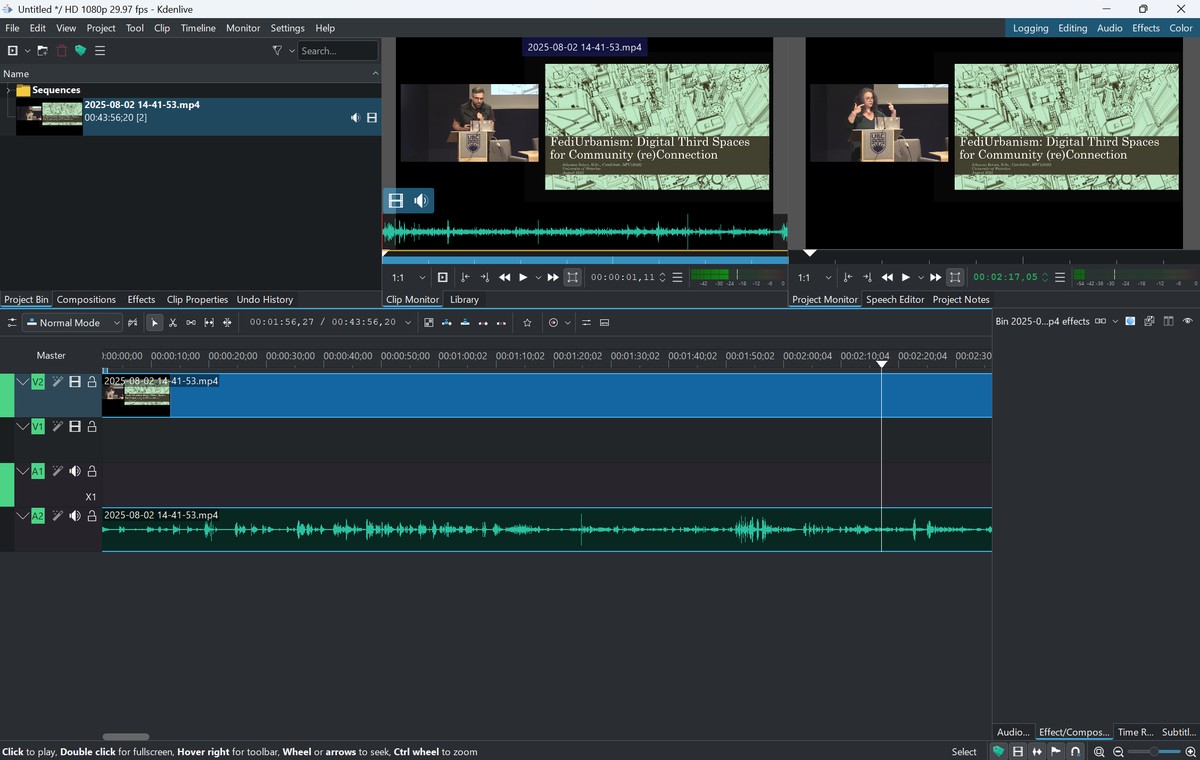Switch to the Color workspace layout
Image resolution: width=1200 pixels, height=760 pixels.
[1181, 28]
